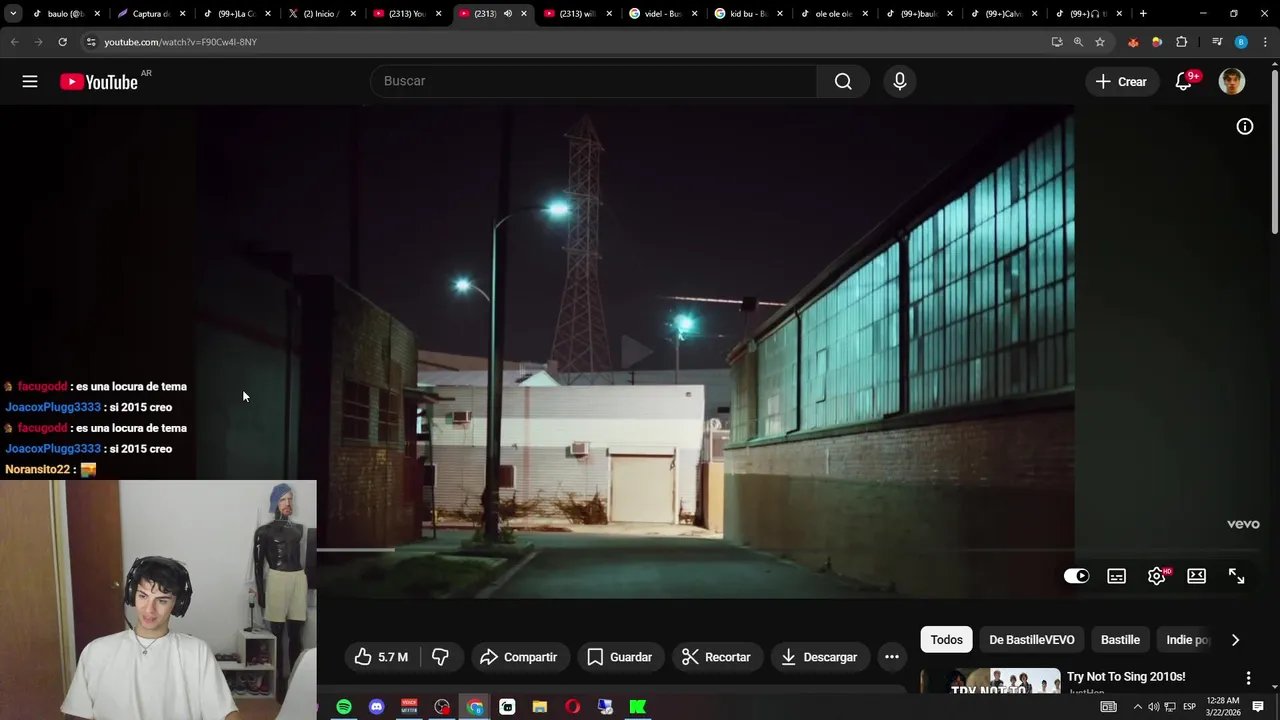Switch to the X Inicio browser tab
This screenshot has width=1280, height=720.
pos(322,14)
